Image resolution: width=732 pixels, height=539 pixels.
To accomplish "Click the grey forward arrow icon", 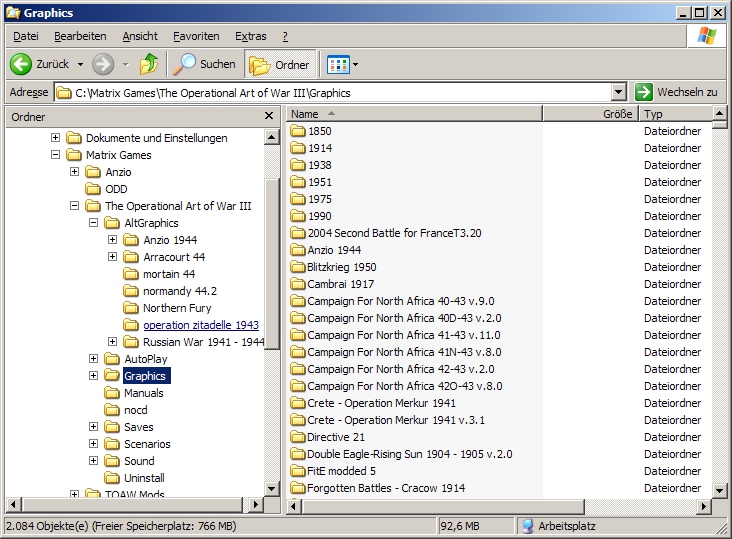I will pyautogui.click(x=103, y=64).
